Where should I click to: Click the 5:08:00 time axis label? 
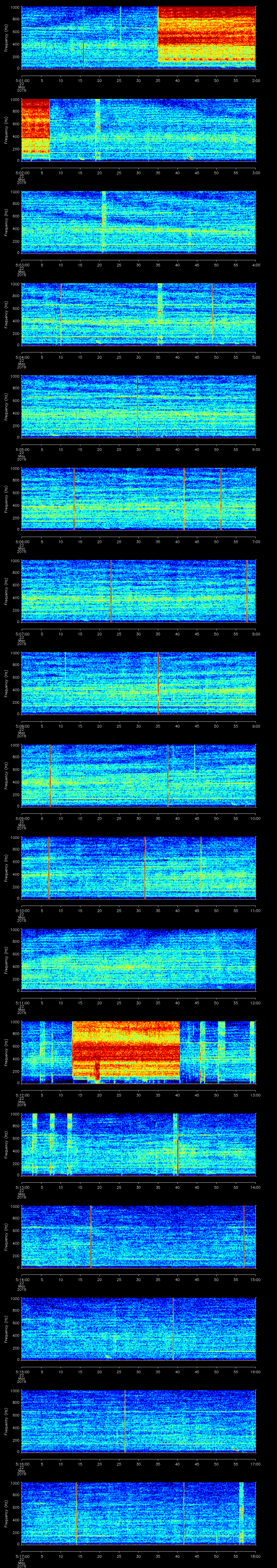22,726
